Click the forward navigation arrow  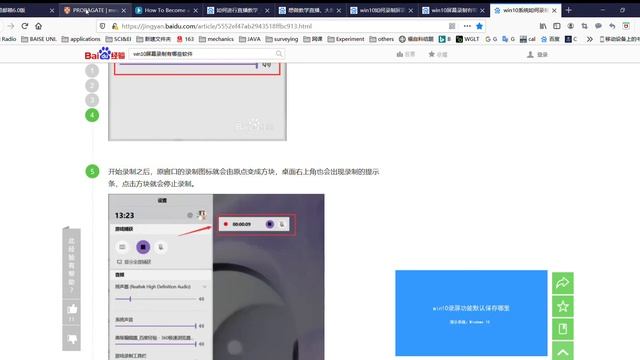(11, 26)
